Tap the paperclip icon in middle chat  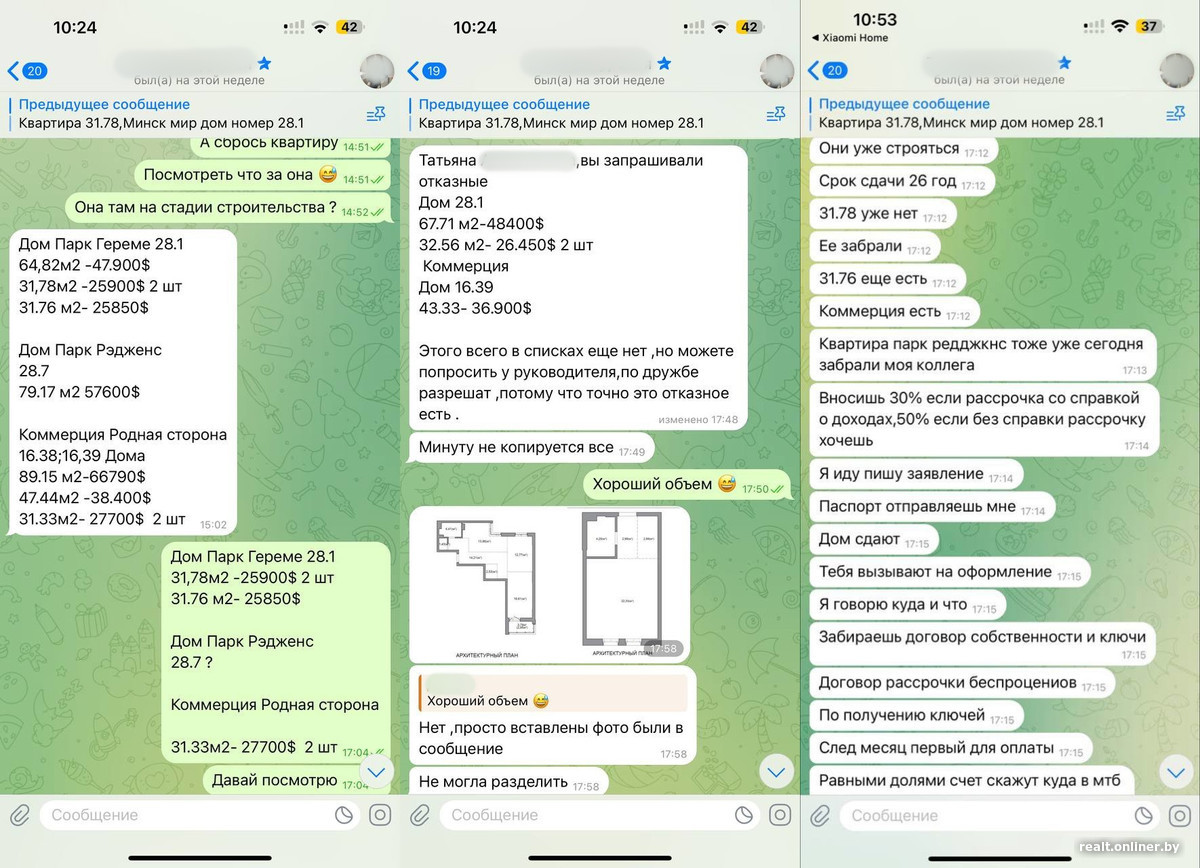click(420, 815)
